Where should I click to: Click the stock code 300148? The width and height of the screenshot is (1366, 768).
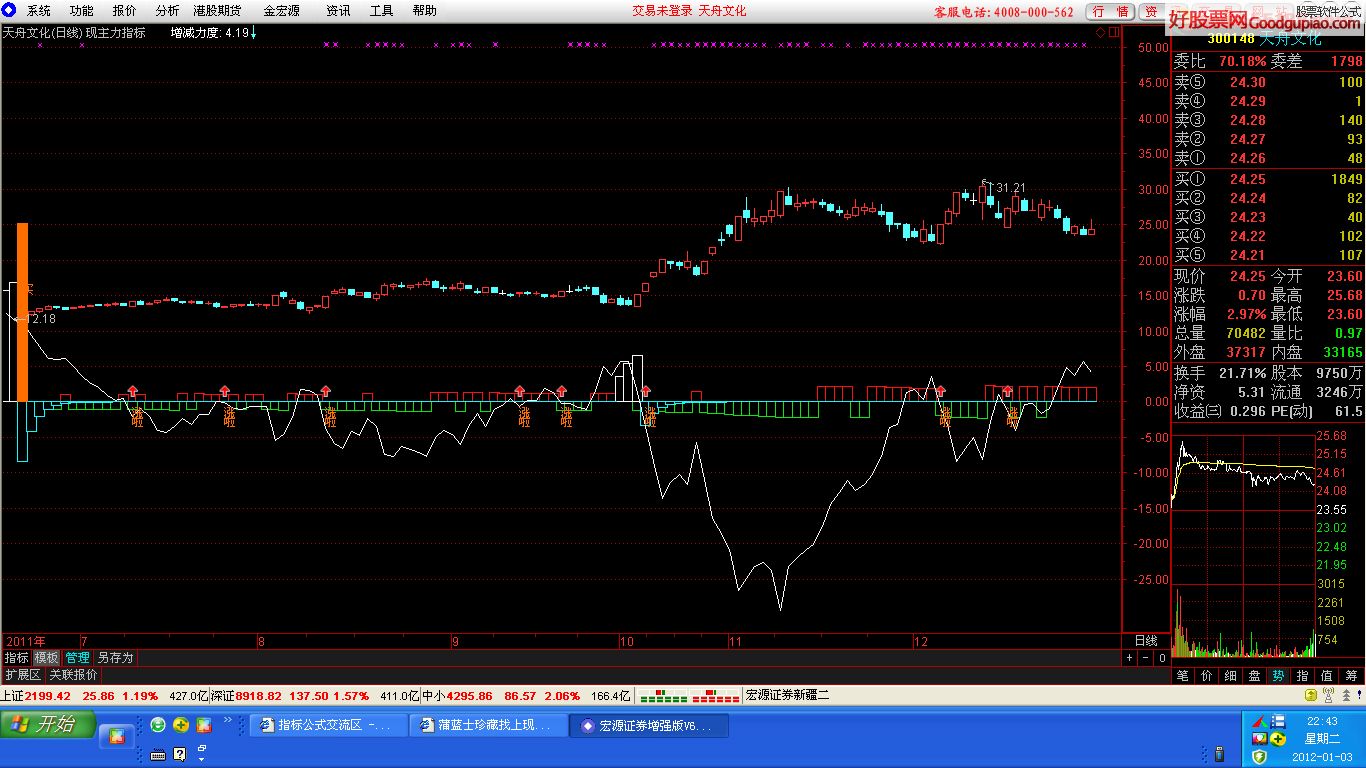coord(1229,39)
